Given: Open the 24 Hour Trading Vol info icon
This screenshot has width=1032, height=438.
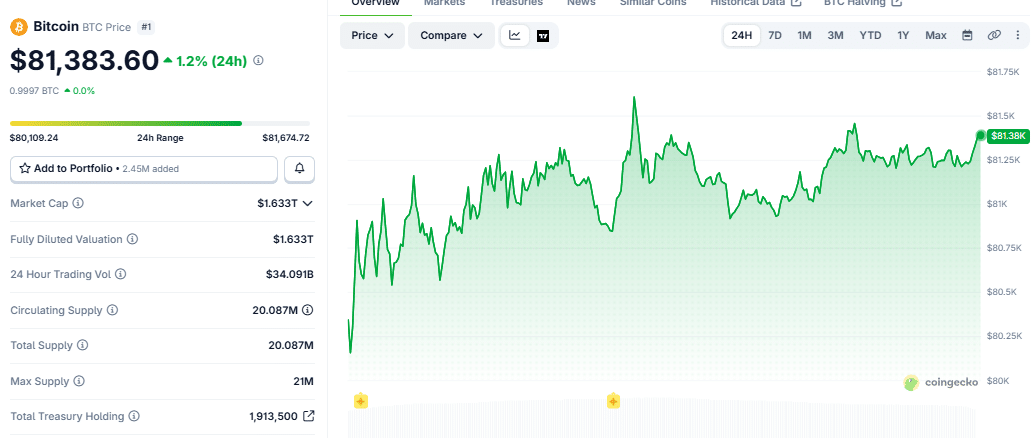Looking at the screenshot, I should click(120, 274).
